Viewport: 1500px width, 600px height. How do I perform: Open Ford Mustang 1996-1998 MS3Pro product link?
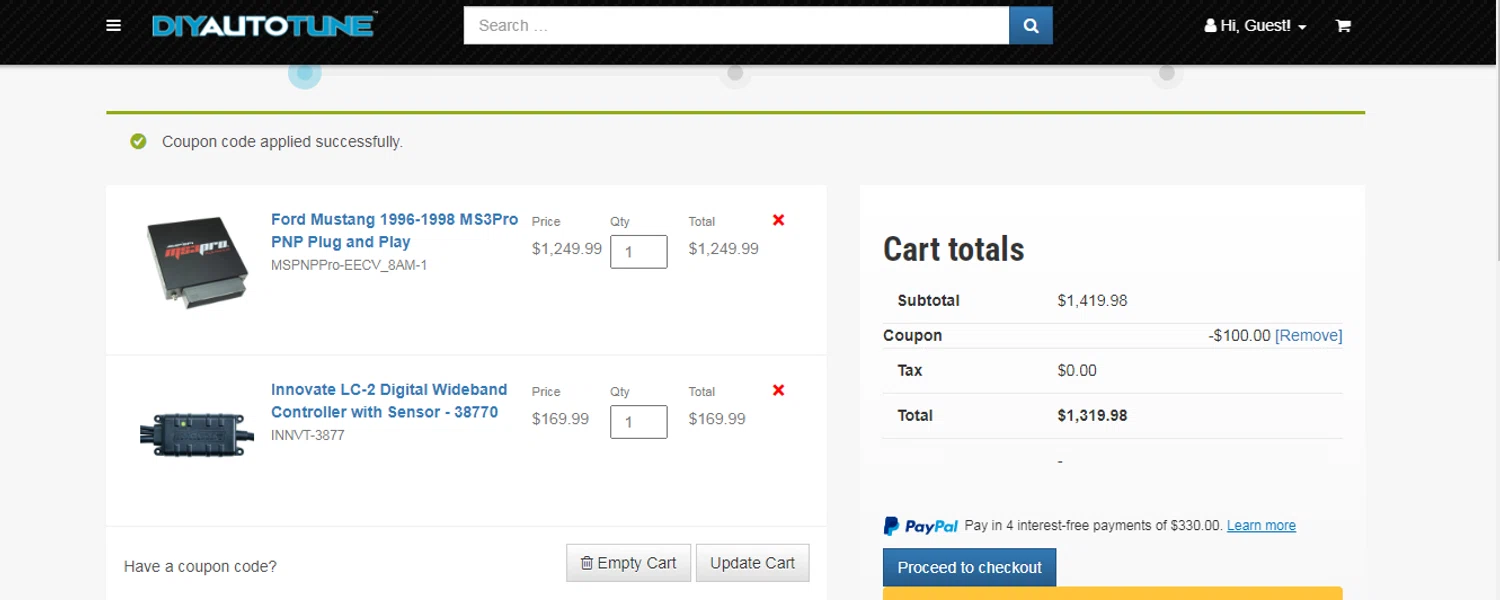(394, 230)
